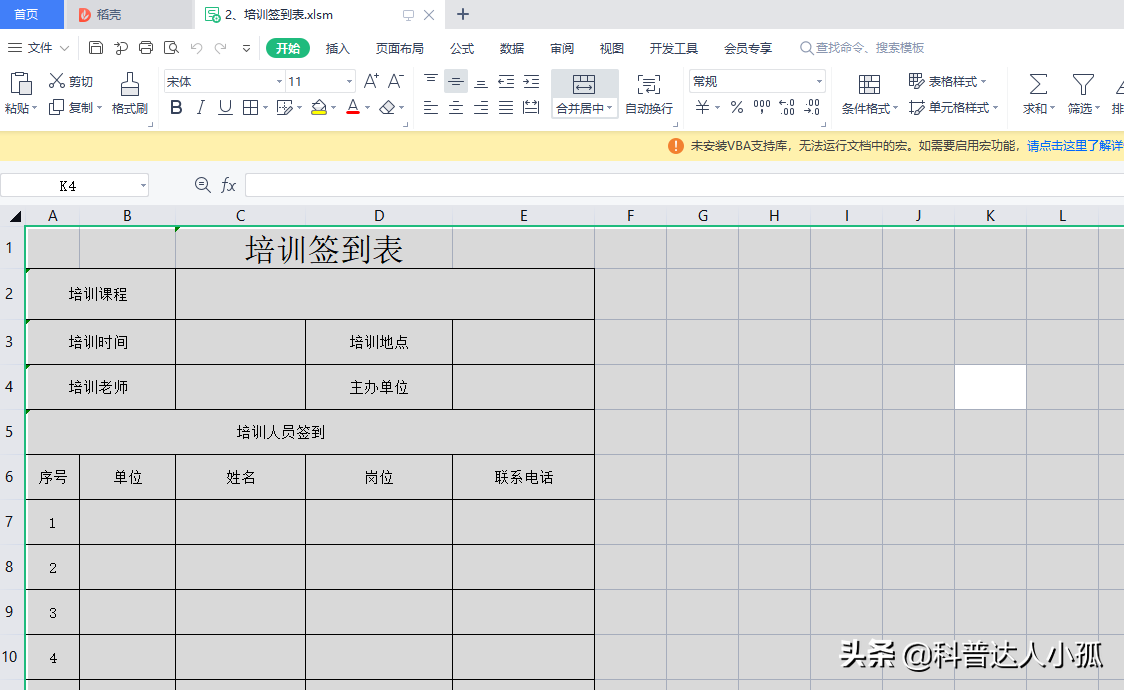Click the Start (开始) ribbon tab
The height and width of the screenshot is (690, 1124).
coord(287,48)
